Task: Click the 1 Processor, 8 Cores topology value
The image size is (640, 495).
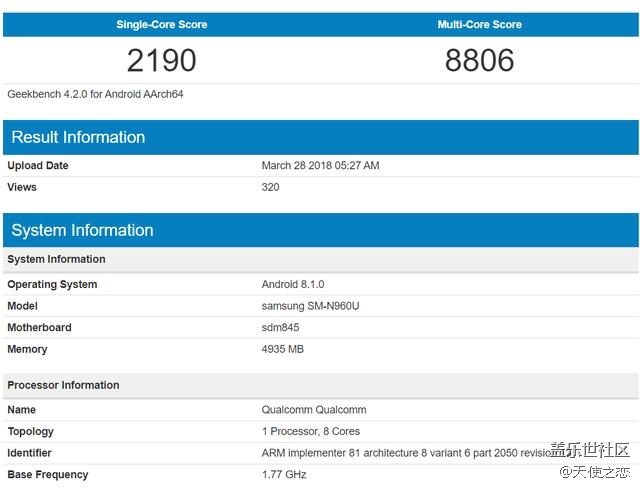Action: tap(311, 431)
